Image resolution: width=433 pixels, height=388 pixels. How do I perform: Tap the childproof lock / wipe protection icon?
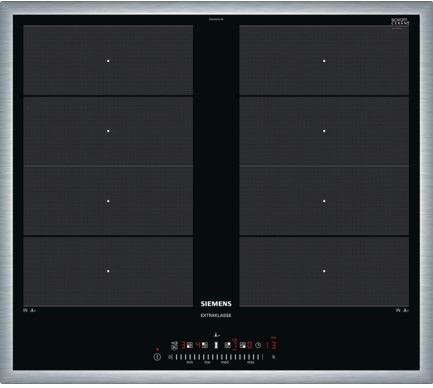pyautogui.click(x=174, y=346)
